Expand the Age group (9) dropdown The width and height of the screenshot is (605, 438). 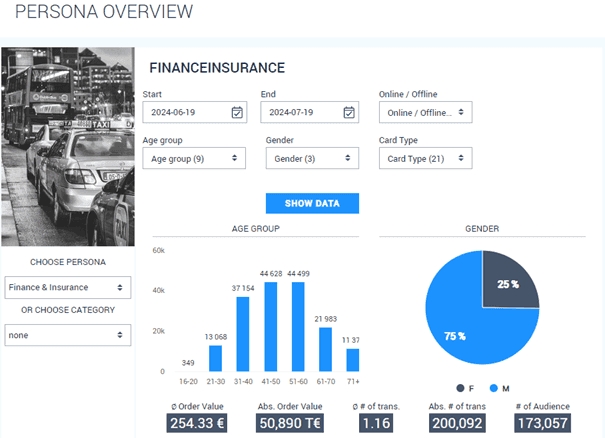(194, 158)
